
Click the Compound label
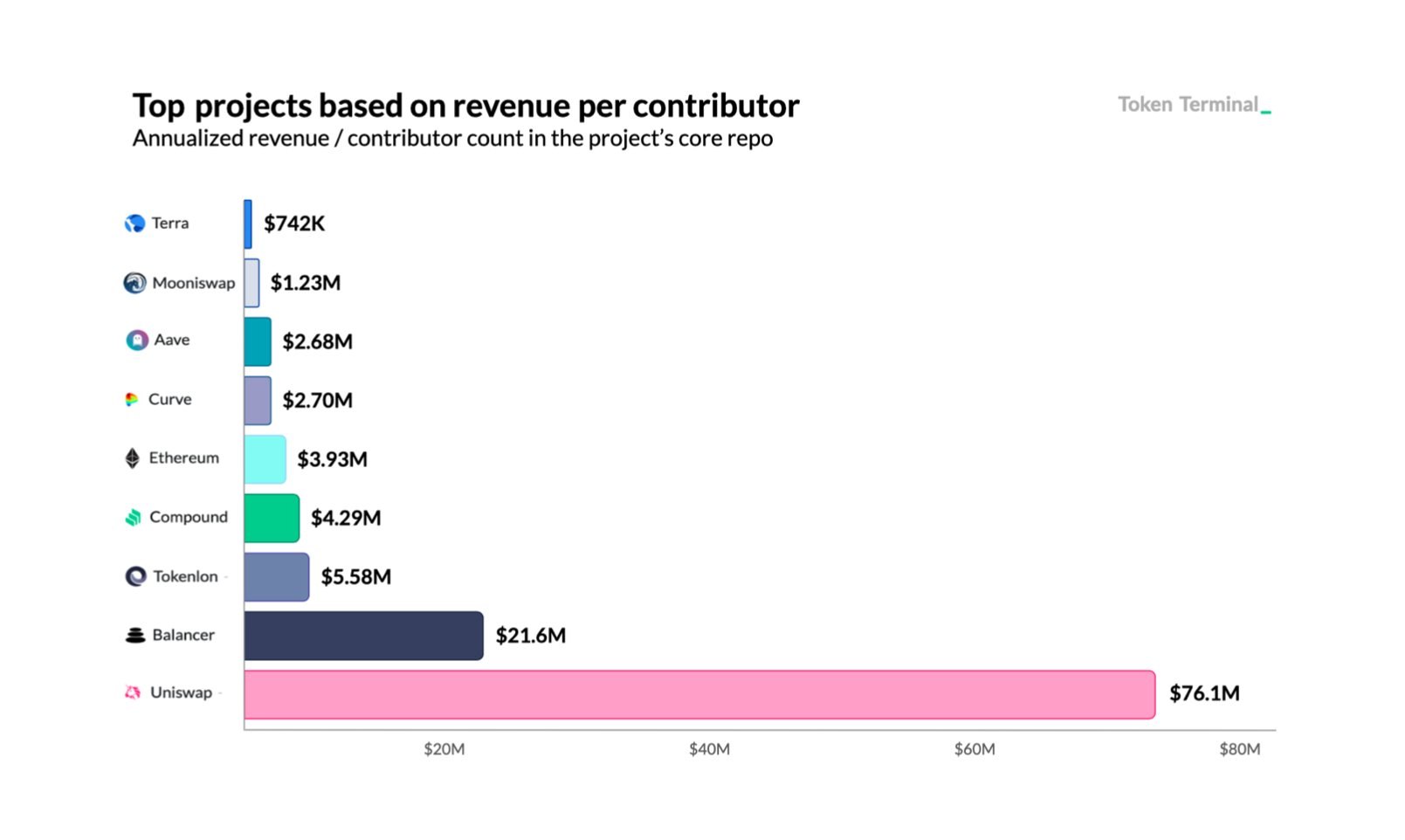pos(189,517)
